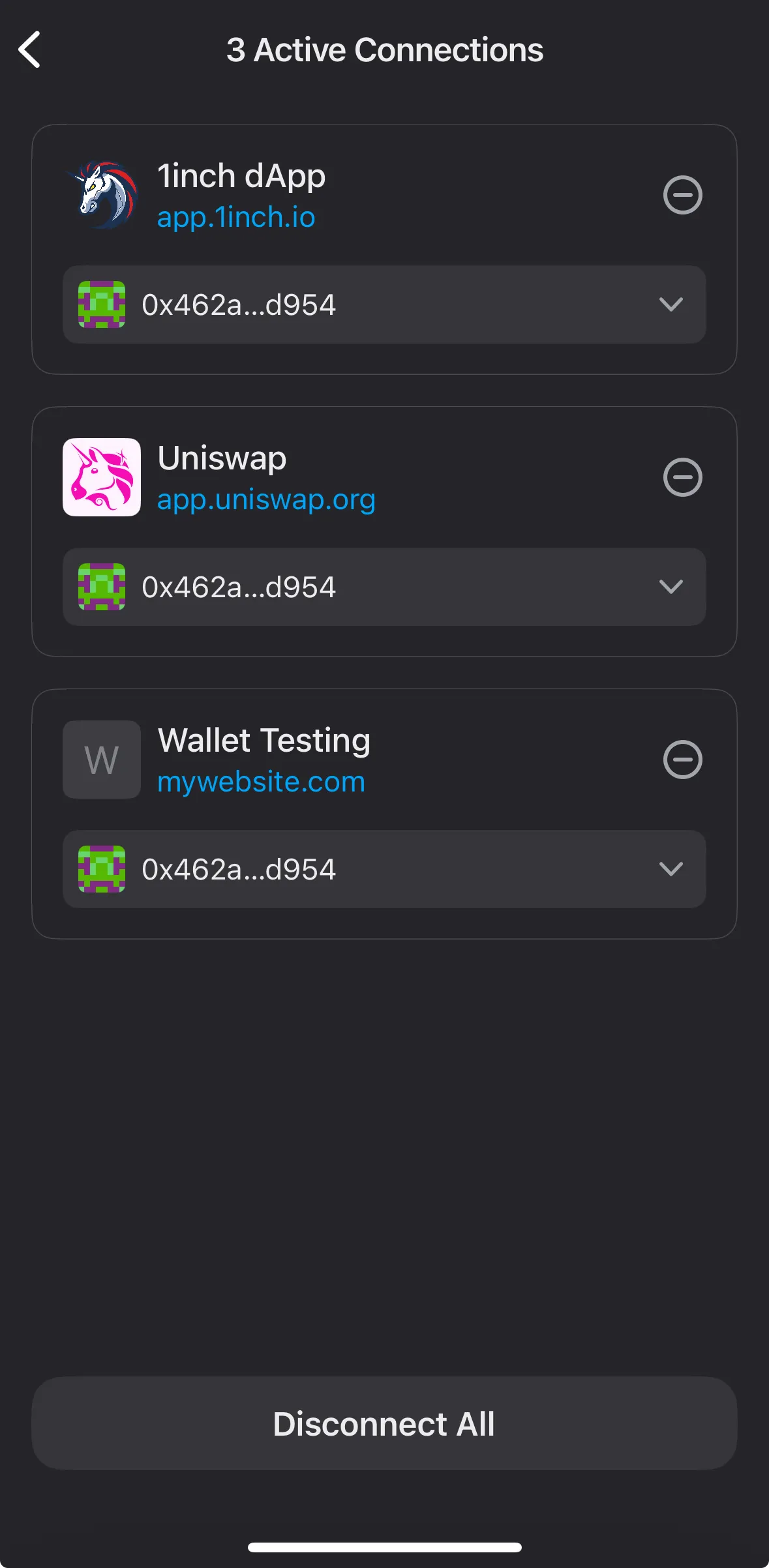Open the app.1inch.io link
Image resolution: width=769 pixels, height=1568 pixels.
(x=236, y=218)
